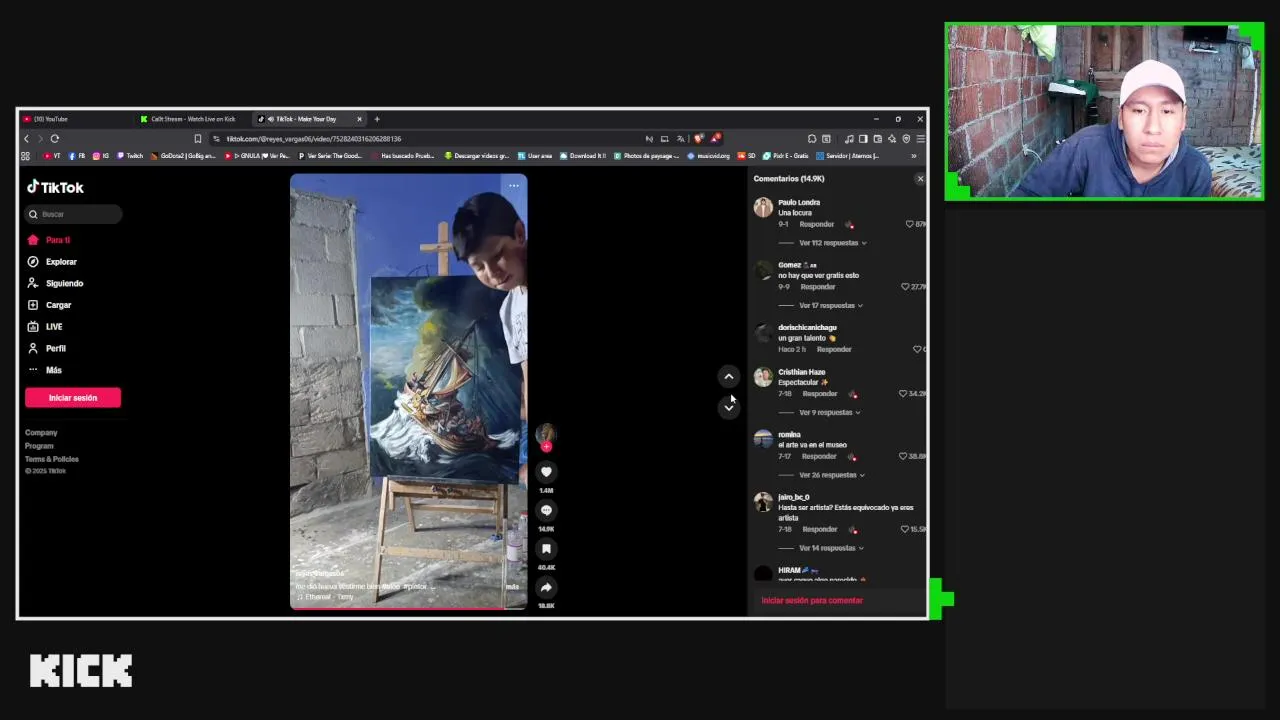Open Descargar videos bookmark

click(477, 156)
